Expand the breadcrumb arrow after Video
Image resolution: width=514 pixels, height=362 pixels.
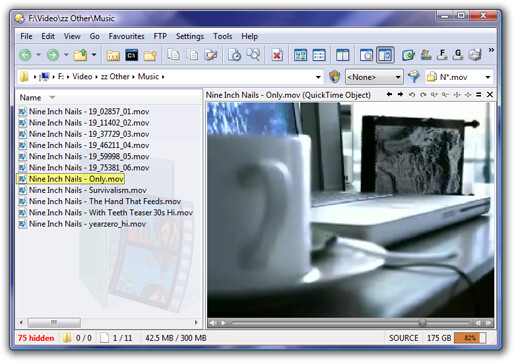point(96,77)
